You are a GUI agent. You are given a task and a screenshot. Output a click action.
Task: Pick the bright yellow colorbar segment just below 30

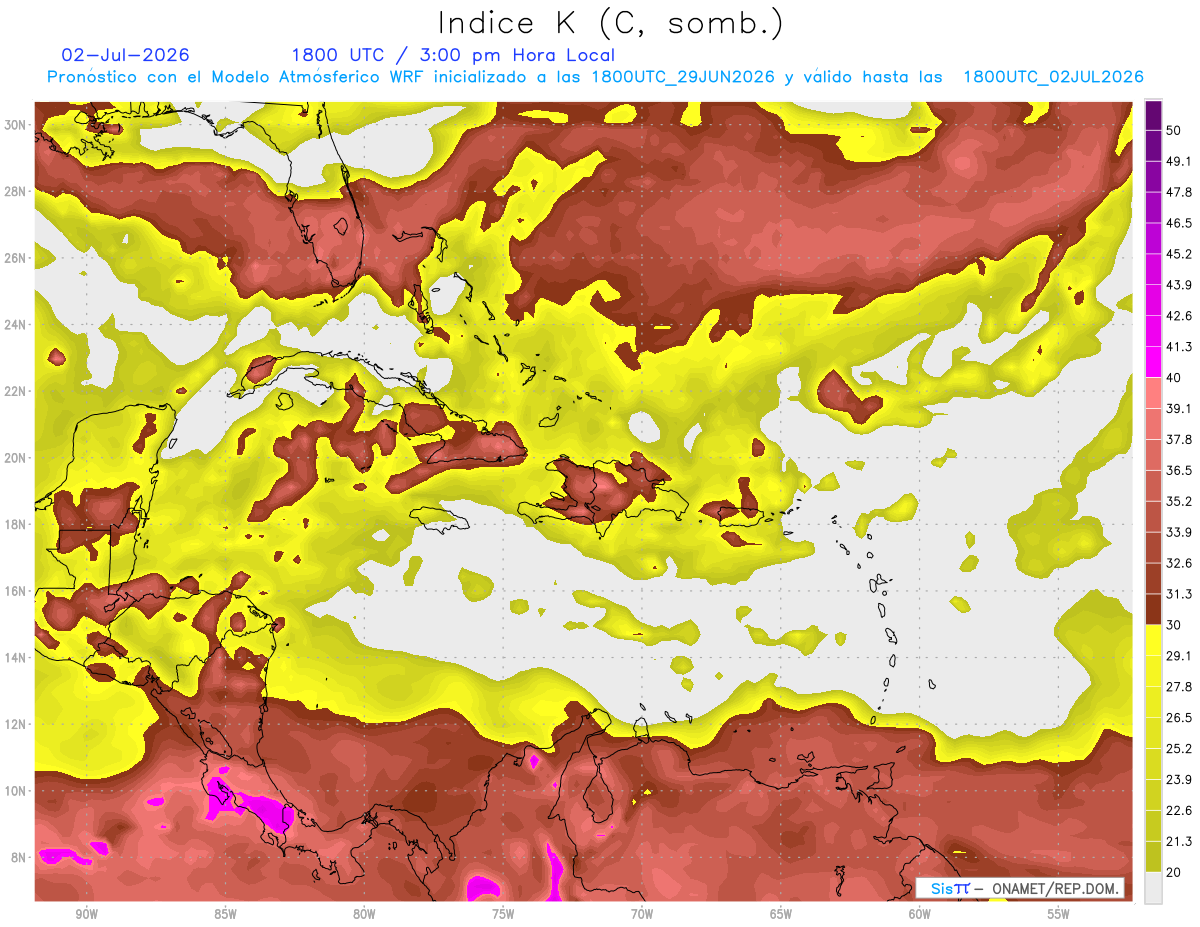pyautogui.click(x=1153, y=640)
